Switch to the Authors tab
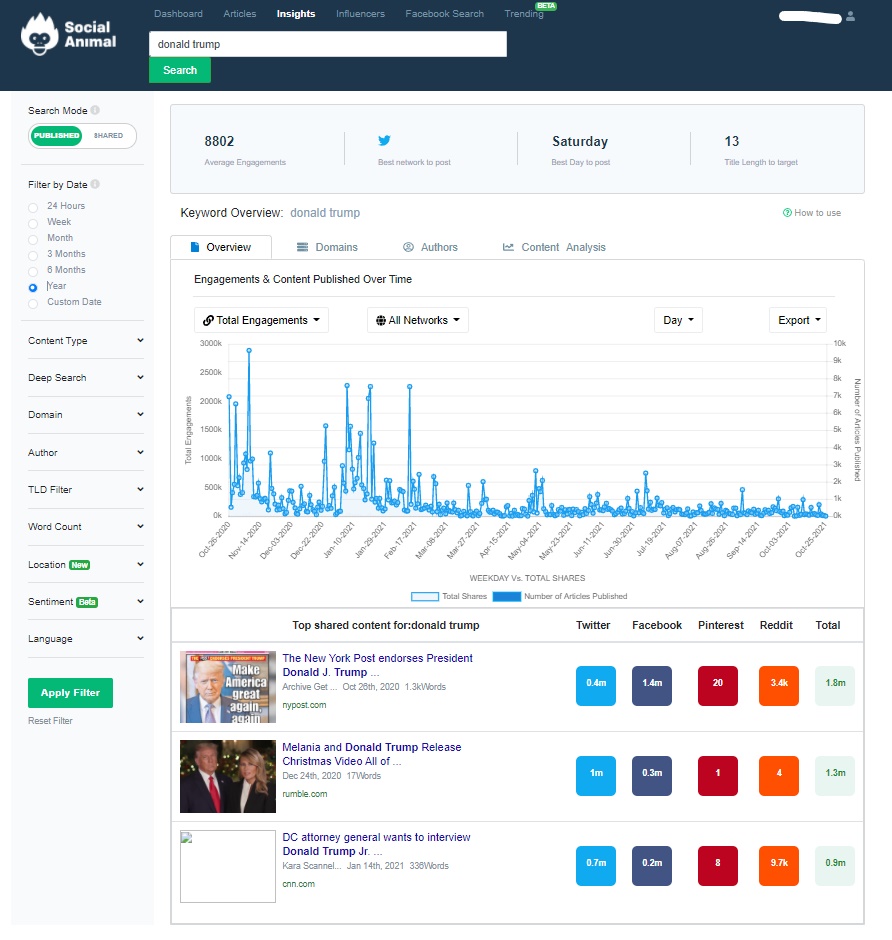This screenshot has height=940, width=892. click(x=430, y=247)
